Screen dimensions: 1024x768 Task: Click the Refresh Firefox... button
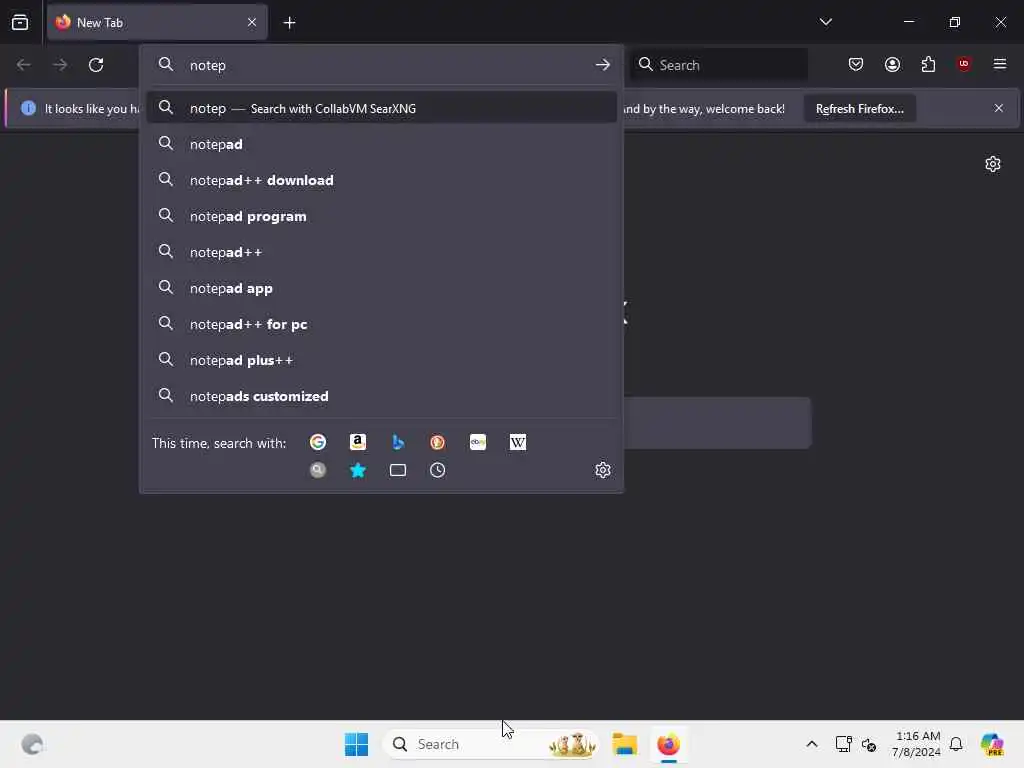(859, 108)
